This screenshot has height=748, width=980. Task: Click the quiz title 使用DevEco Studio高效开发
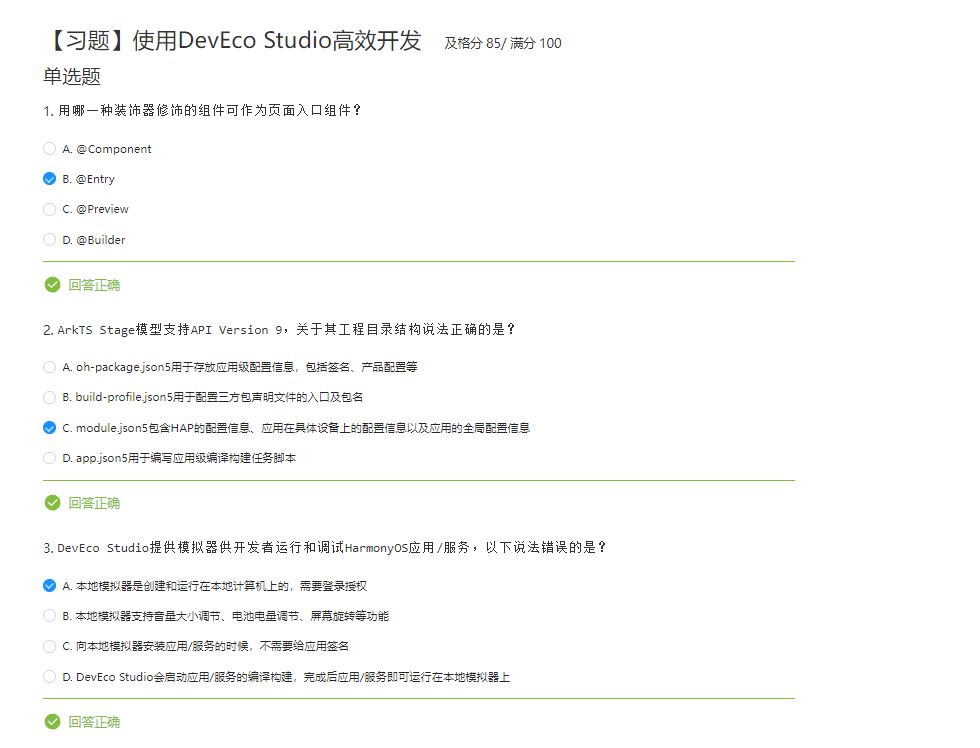pos(233,41)
